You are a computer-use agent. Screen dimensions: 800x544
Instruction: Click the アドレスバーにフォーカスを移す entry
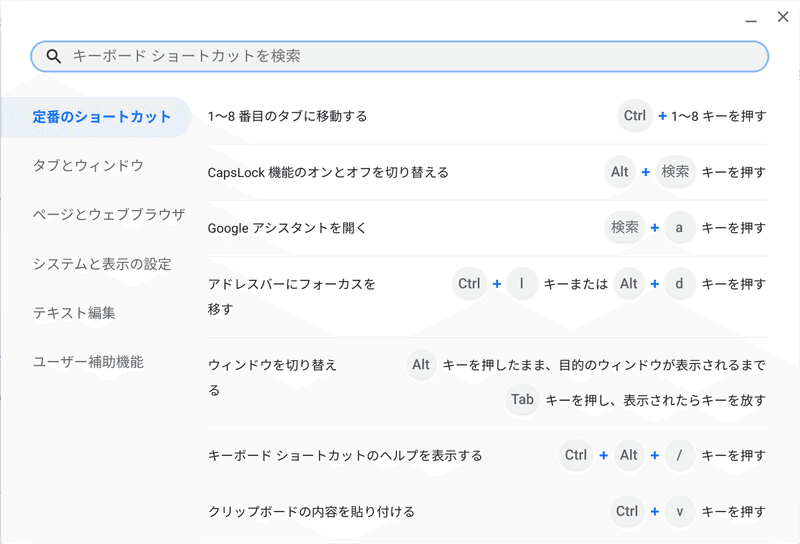[x=487, y=296]
